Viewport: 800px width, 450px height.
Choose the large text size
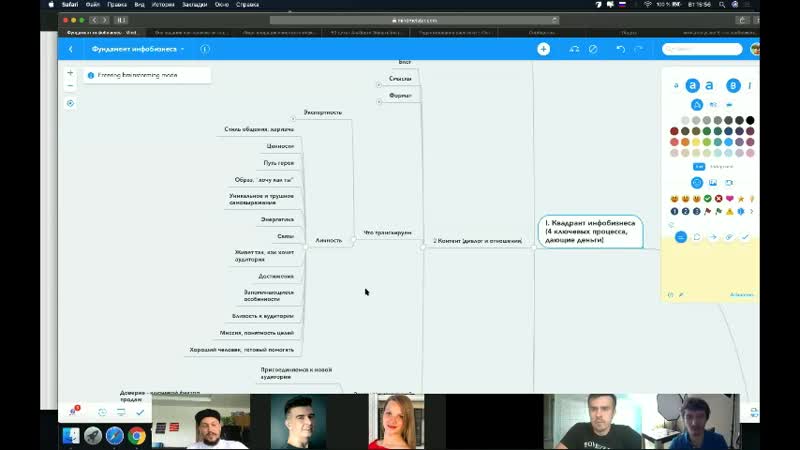pyautogui.click(x=709, y=86)
